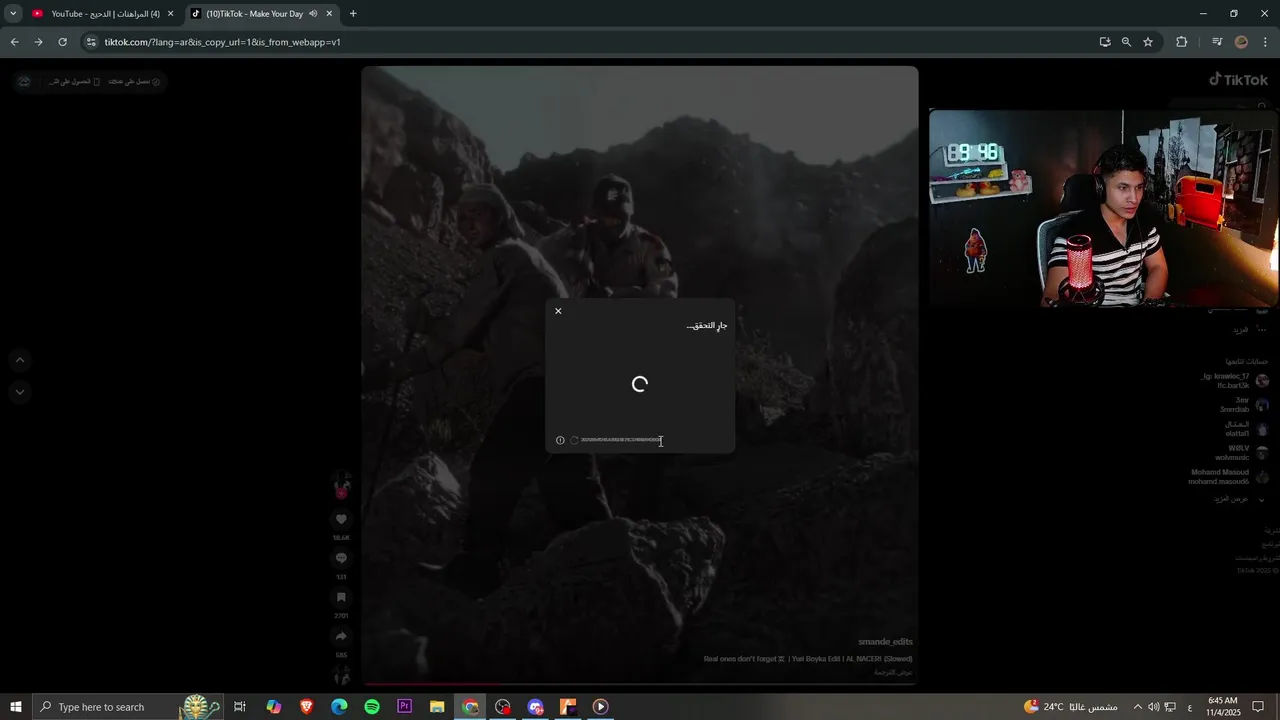The height and width of the screenshot is (720, 1280).
Task: Open Chrome extensions puzzle icon
Action: coord(1182,42)
